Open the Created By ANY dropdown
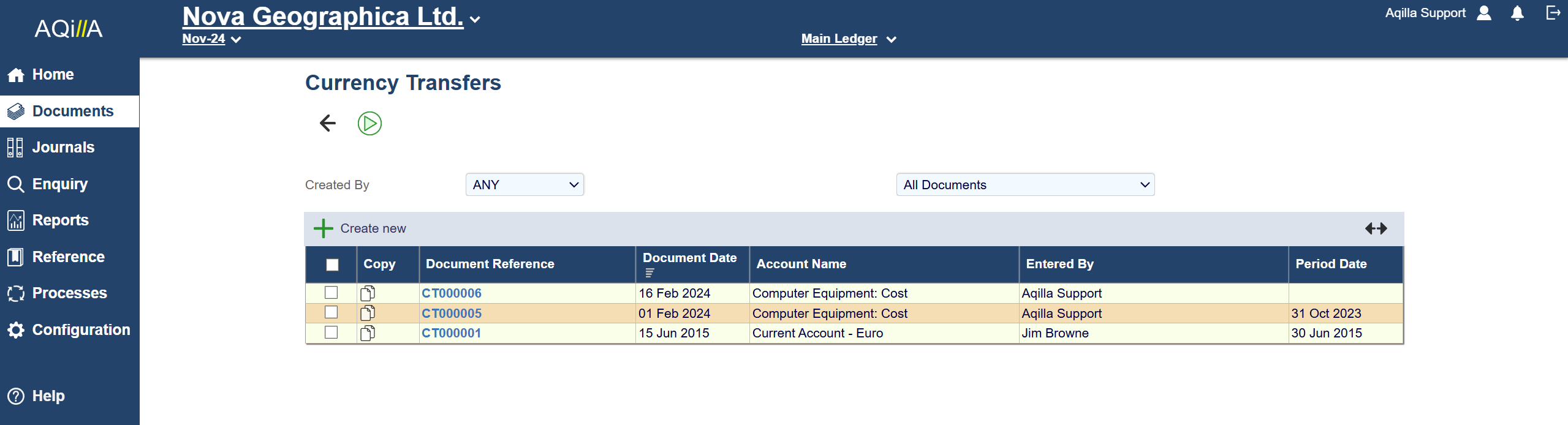This screenshot has width=1568, height=425. pos(525,185)
